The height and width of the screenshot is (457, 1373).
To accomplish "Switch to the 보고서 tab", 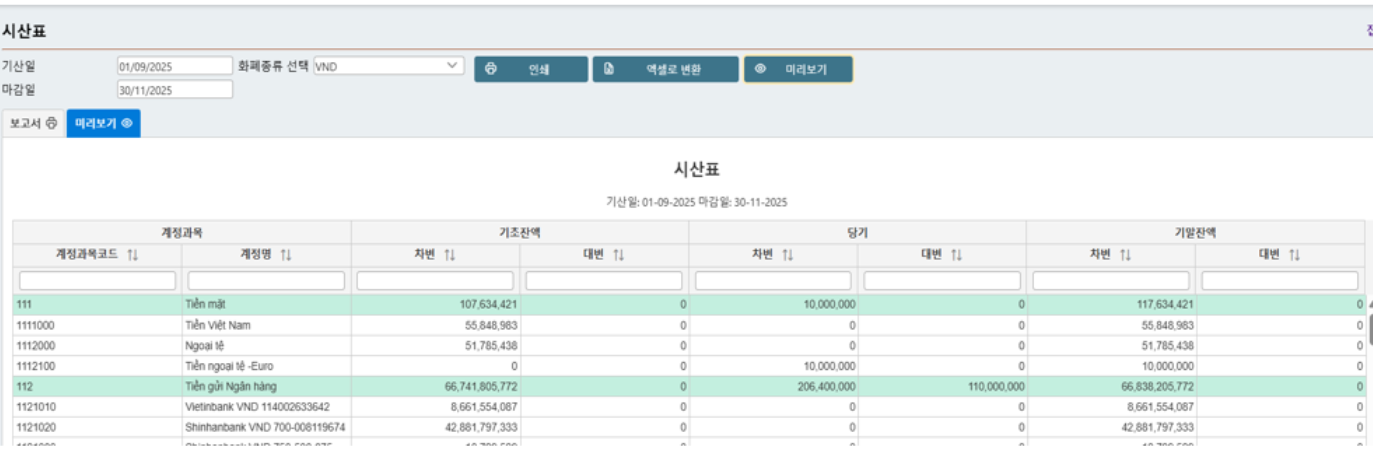I will [x=33, y=124].
